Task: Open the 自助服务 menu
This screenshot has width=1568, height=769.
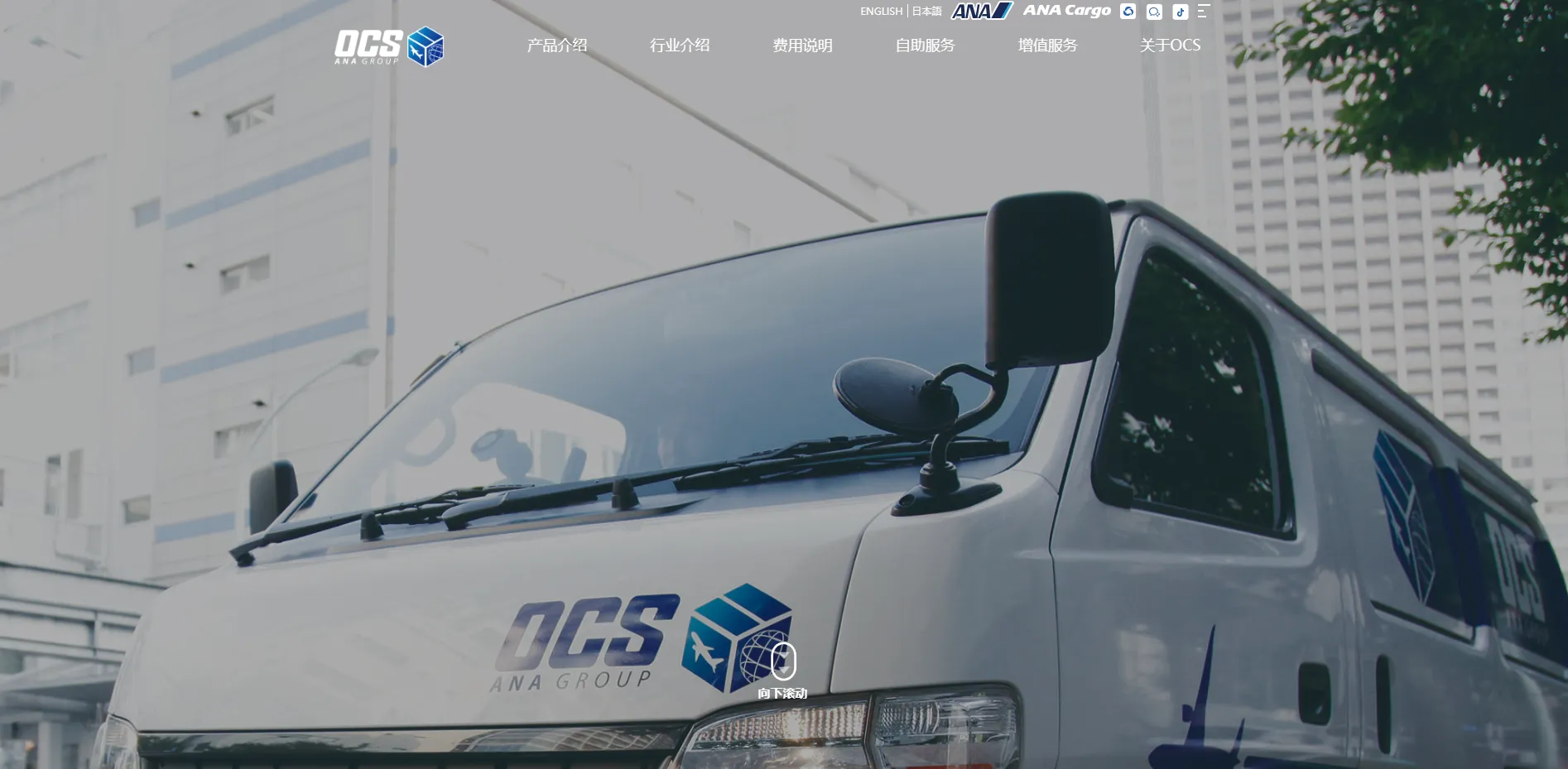Action: (x=925, y=46)
